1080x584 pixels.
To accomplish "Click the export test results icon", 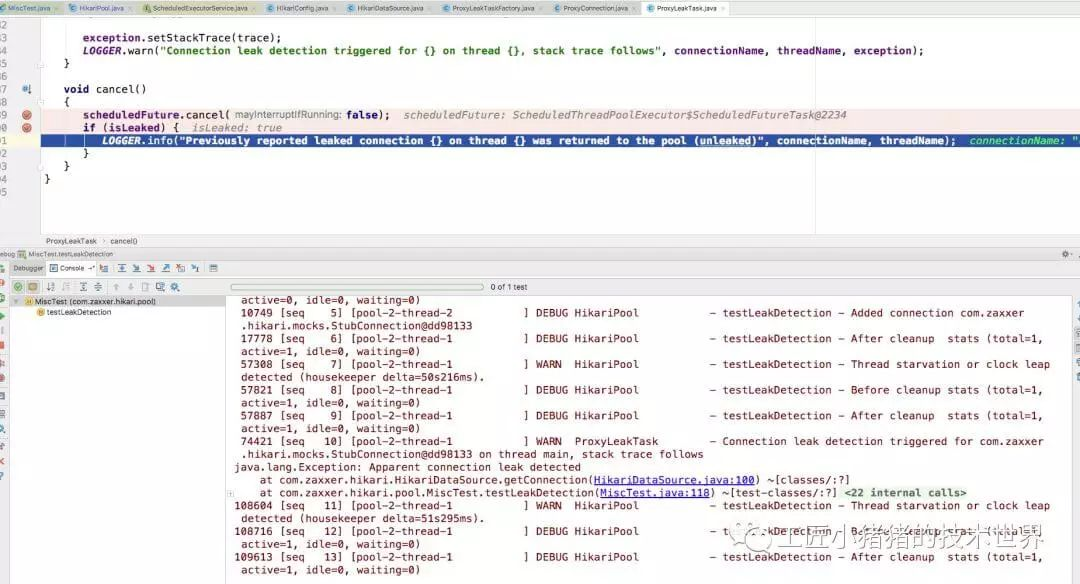I will [x=145, y=286].
